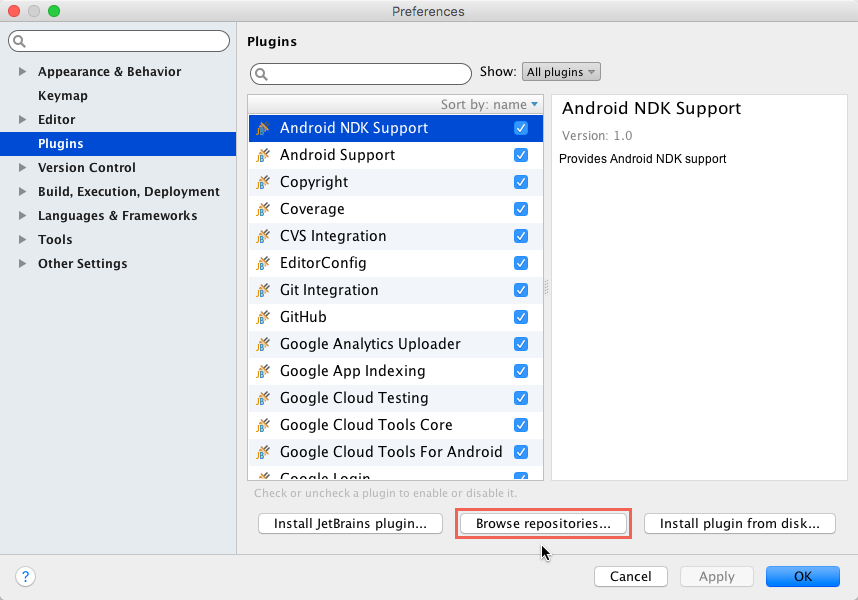Click the magnifier icon in plugin search
This screenshot has width=858, height=600.
262,74
